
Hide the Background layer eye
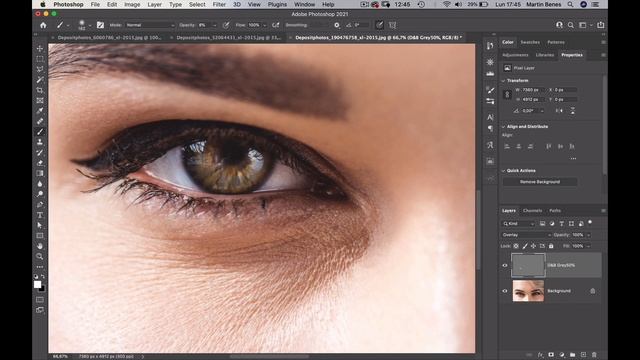pos(505,291)
